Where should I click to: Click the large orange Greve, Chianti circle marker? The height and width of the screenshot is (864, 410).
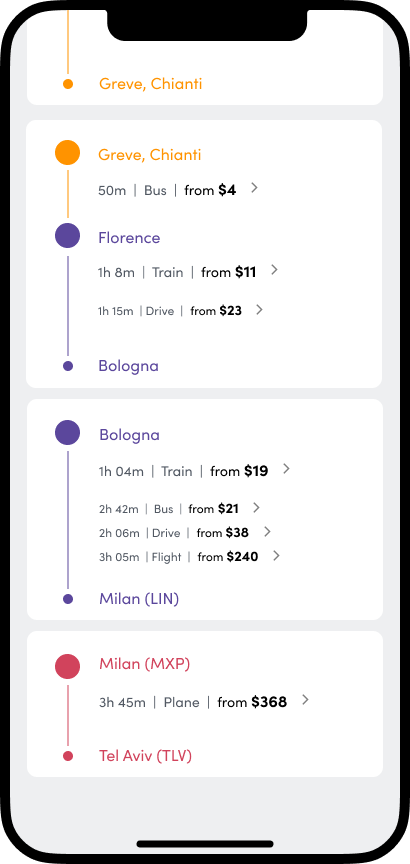click(68, 153)
